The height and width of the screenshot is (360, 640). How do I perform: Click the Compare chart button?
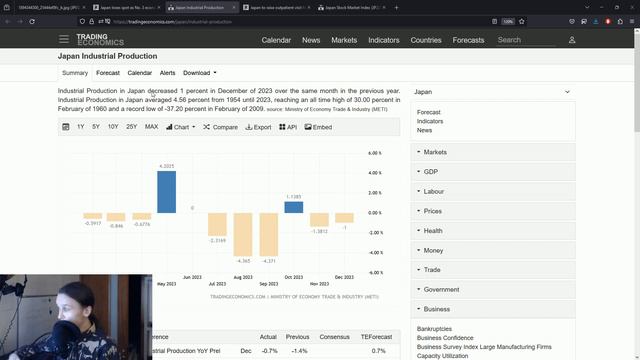pyautogui.click(x=220, y=127)
